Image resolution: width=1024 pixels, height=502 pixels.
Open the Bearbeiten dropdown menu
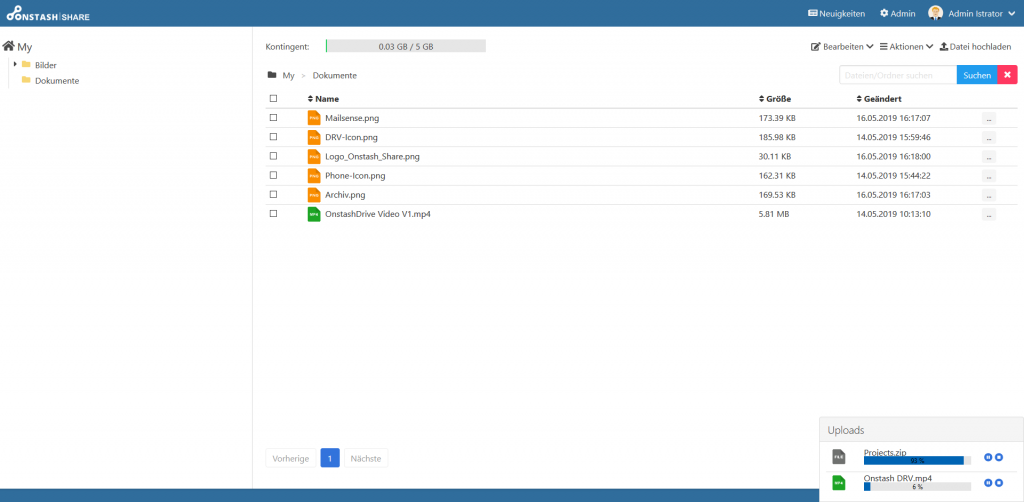click(842, 47)
